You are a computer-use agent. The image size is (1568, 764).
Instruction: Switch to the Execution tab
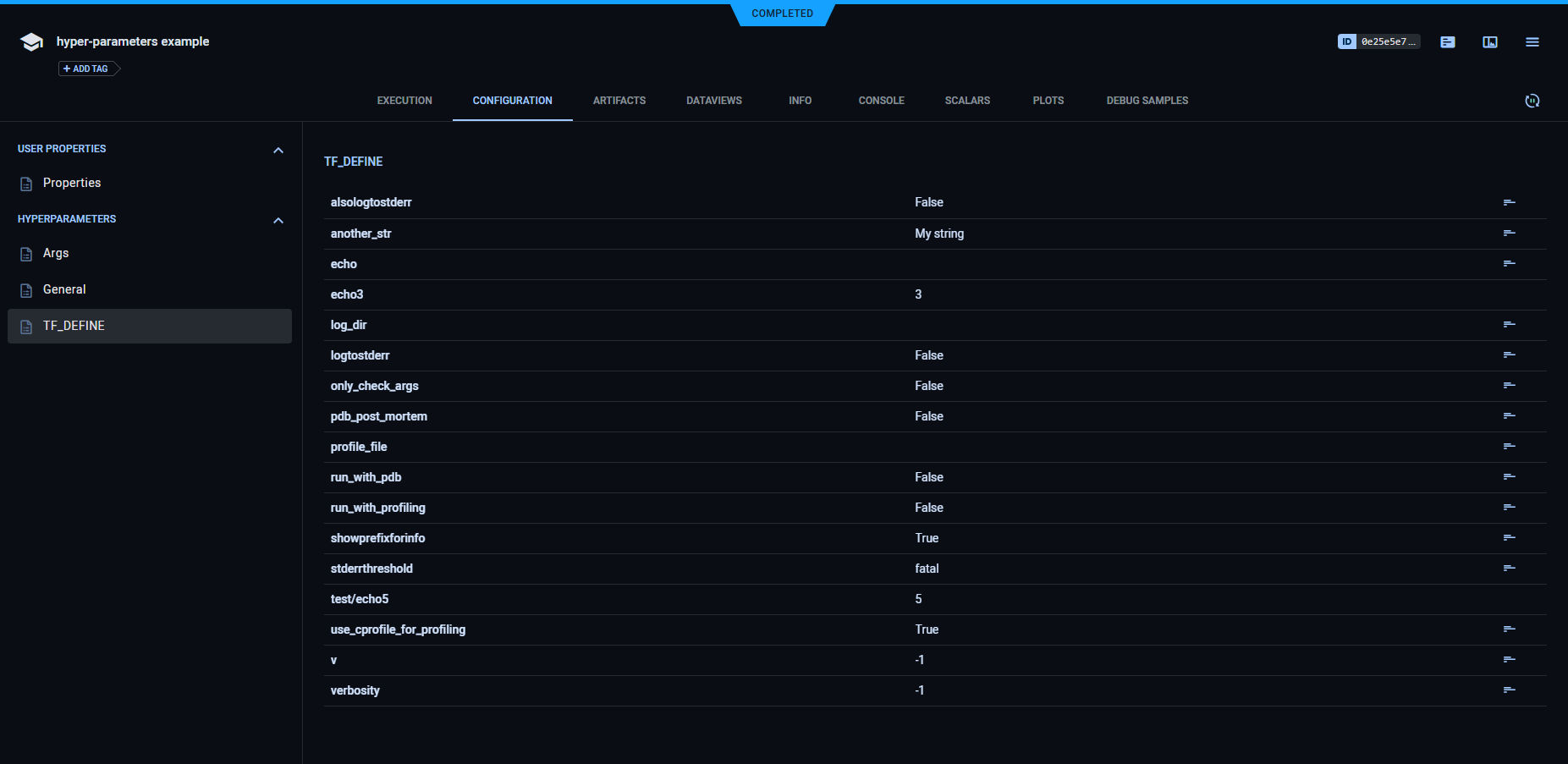(x=404, y=101)
